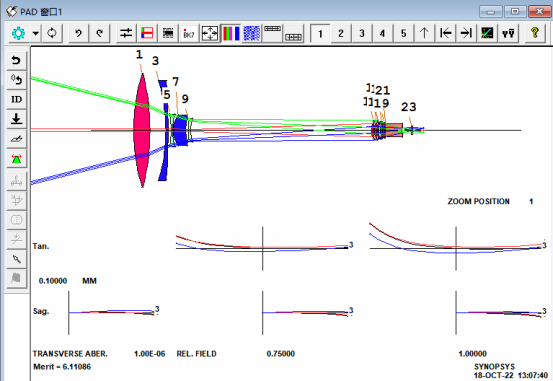Click the Sag. row label
553x381 pixels.
pyautogui.click(x=41, y=312)
